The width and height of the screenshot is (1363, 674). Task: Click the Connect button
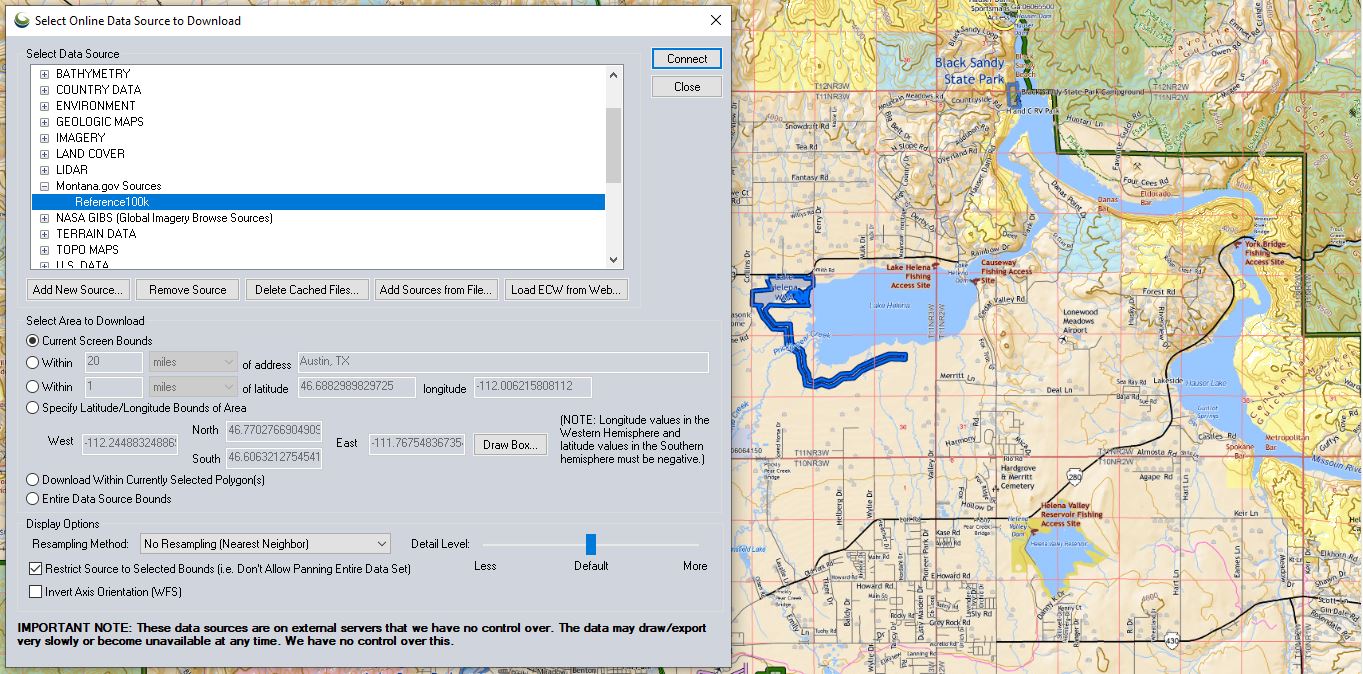tap(687, 59)
